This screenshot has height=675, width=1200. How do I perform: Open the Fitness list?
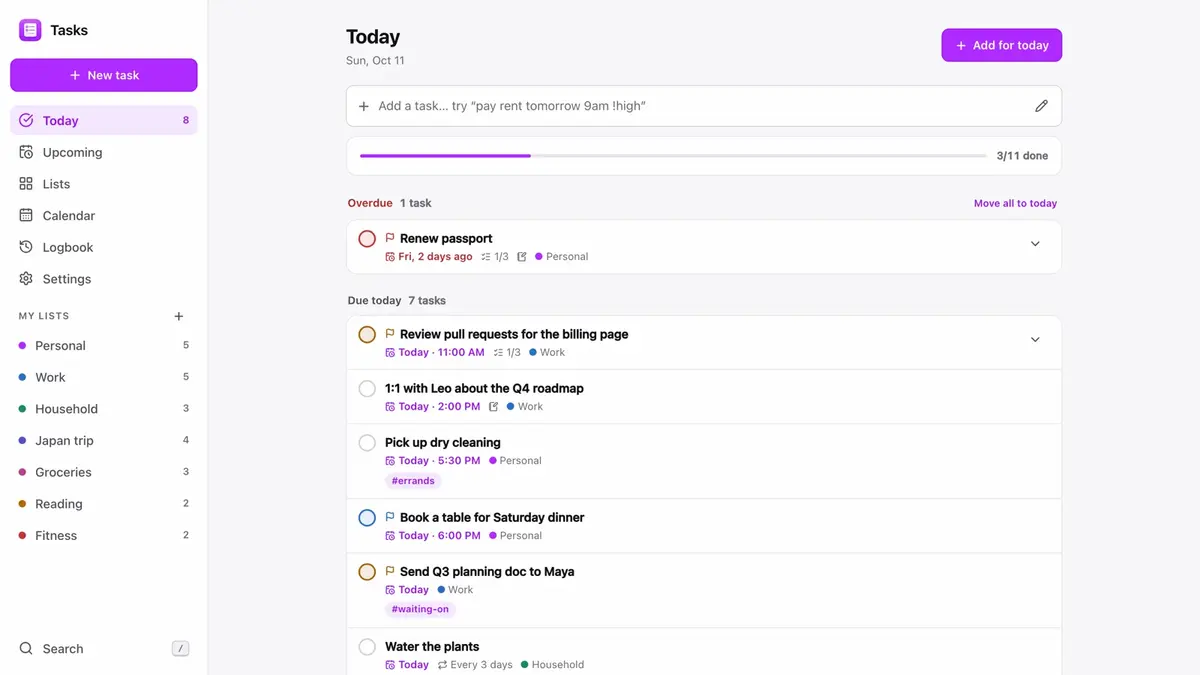coord(104,535)
